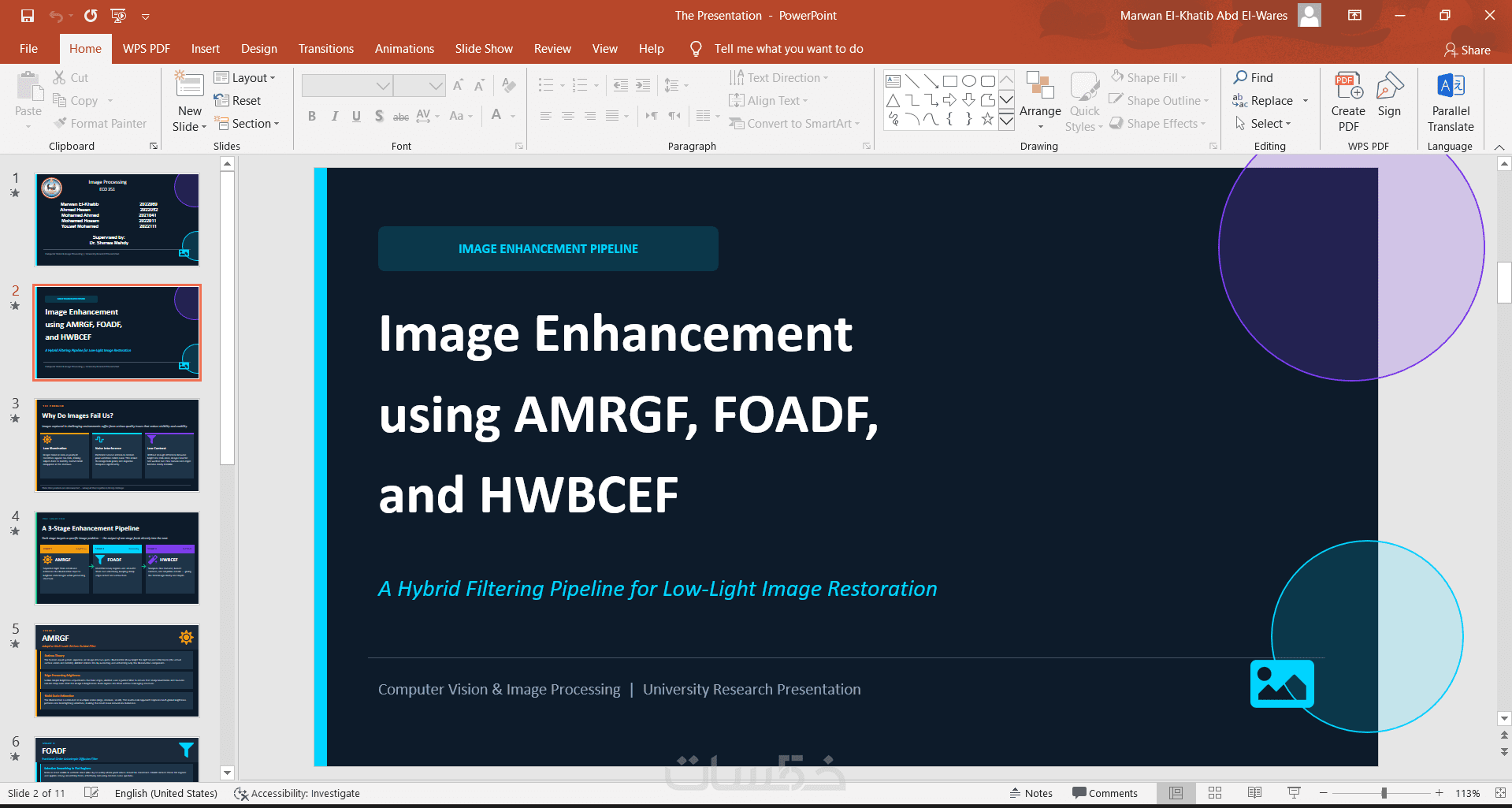This screenshot has width=1512, height=808.
Task: Adjust the zoom slider handle
Action: point(1384,793)
